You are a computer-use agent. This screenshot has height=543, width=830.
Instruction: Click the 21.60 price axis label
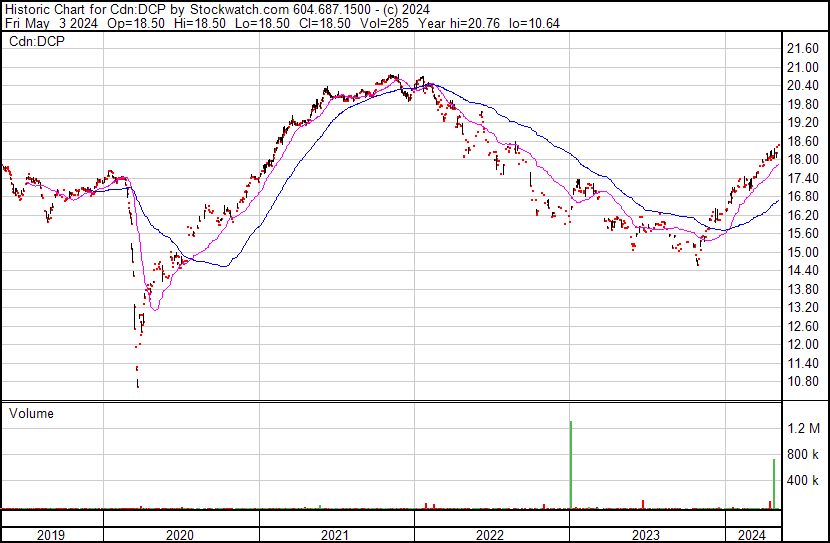[x=805, y=49]
